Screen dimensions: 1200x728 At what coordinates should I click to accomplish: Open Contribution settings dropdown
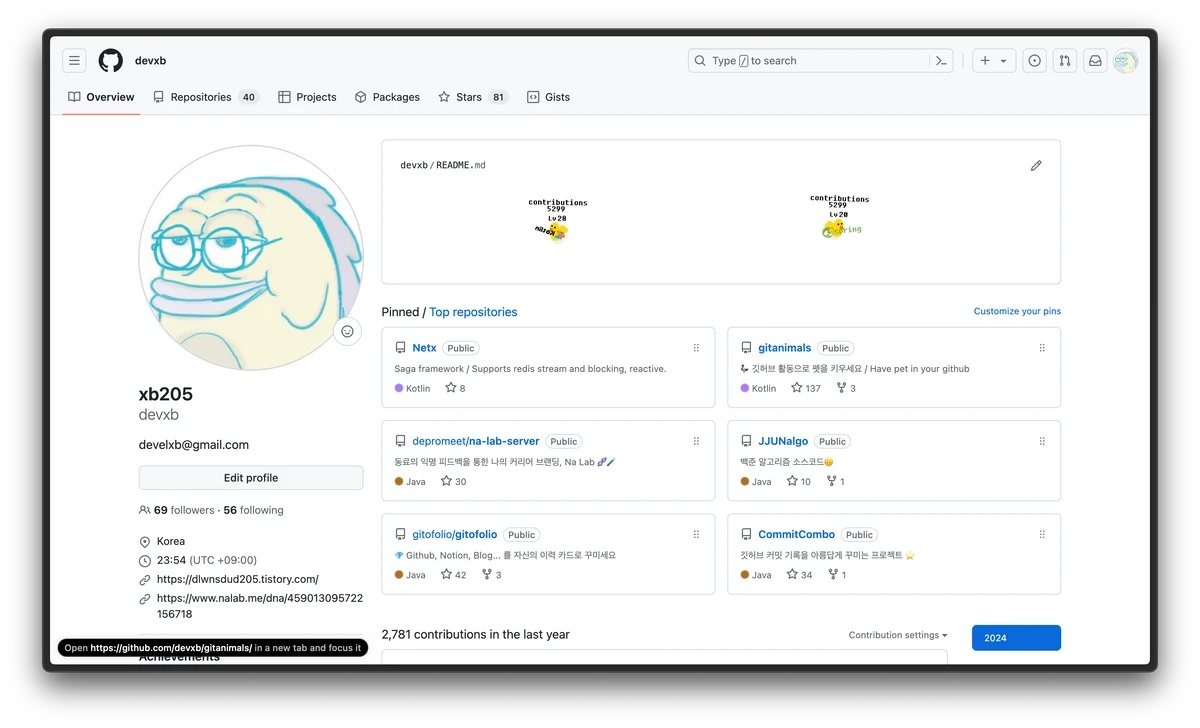[898, 635]
